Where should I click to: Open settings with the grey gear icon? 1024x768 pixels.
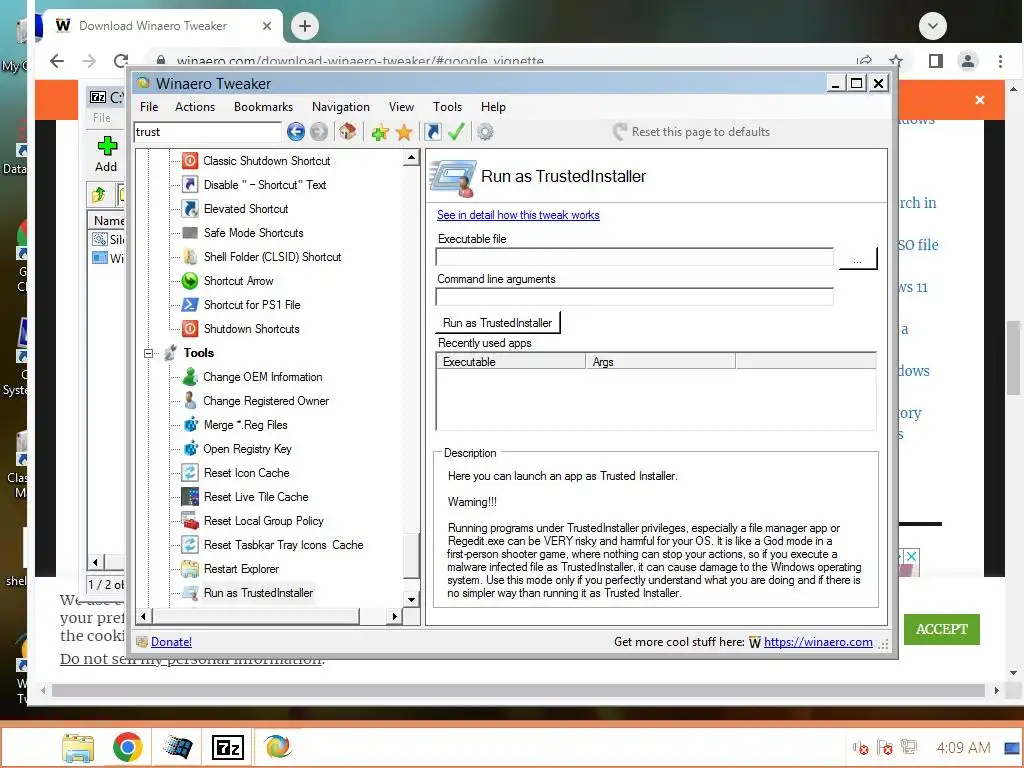coord(485,132)
